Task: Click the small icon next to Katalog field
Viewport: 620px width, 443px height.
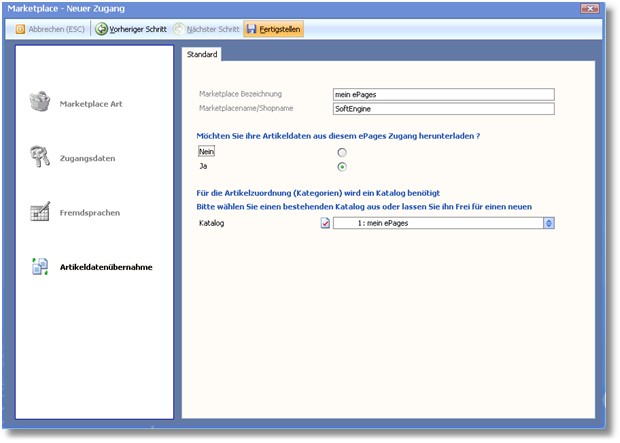Action: [325, 223]
